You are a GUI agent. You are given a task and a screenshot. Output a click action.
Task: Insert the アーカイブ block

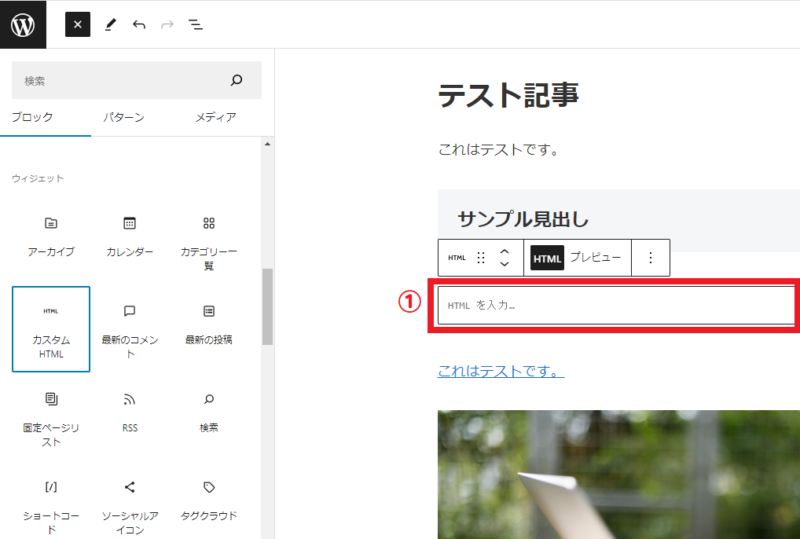coord(50,235)
